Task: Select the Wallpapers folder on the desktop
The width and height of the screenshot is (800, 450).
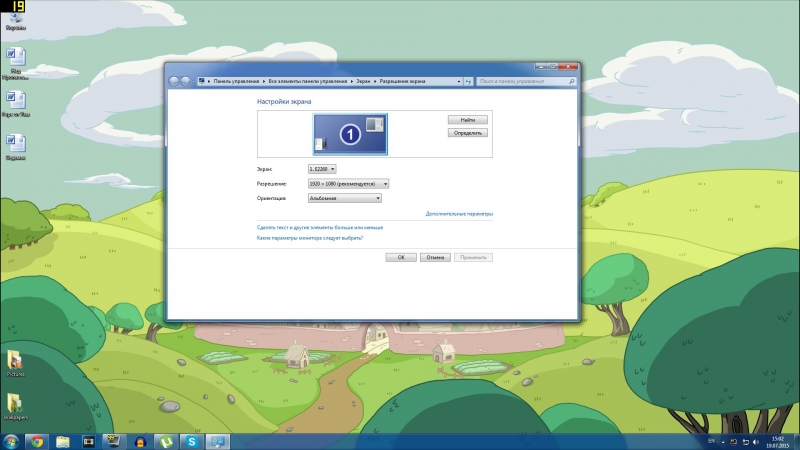Action: [x=15, y=406]
